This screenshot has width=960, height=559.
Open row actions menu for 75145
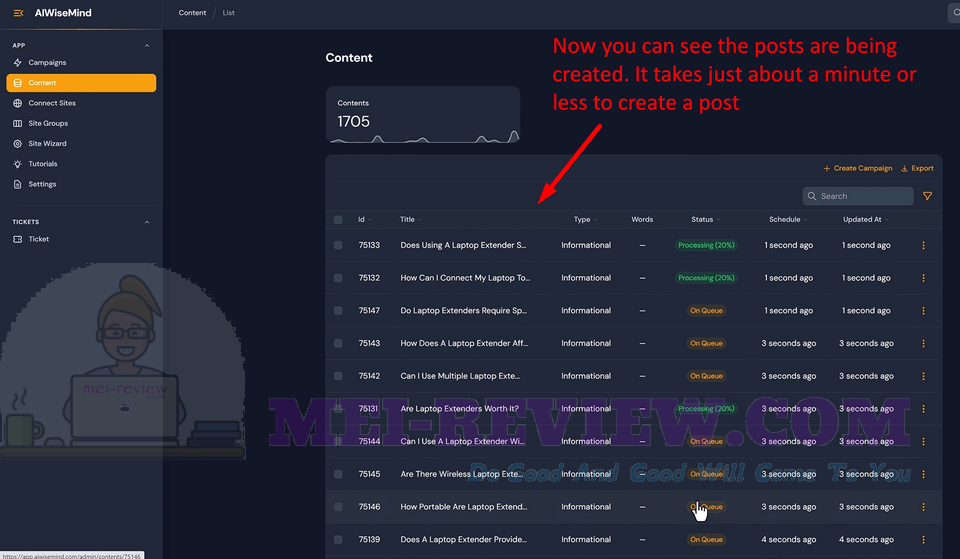(923, 474)
